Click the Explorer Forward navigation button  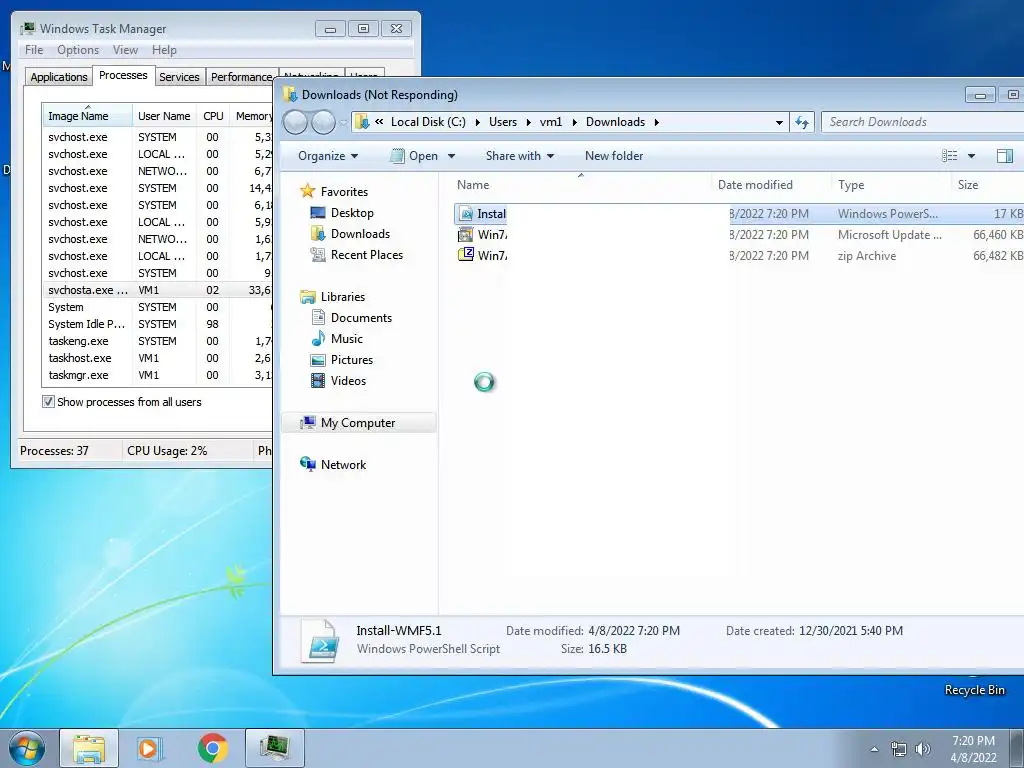tap(323, 122)
